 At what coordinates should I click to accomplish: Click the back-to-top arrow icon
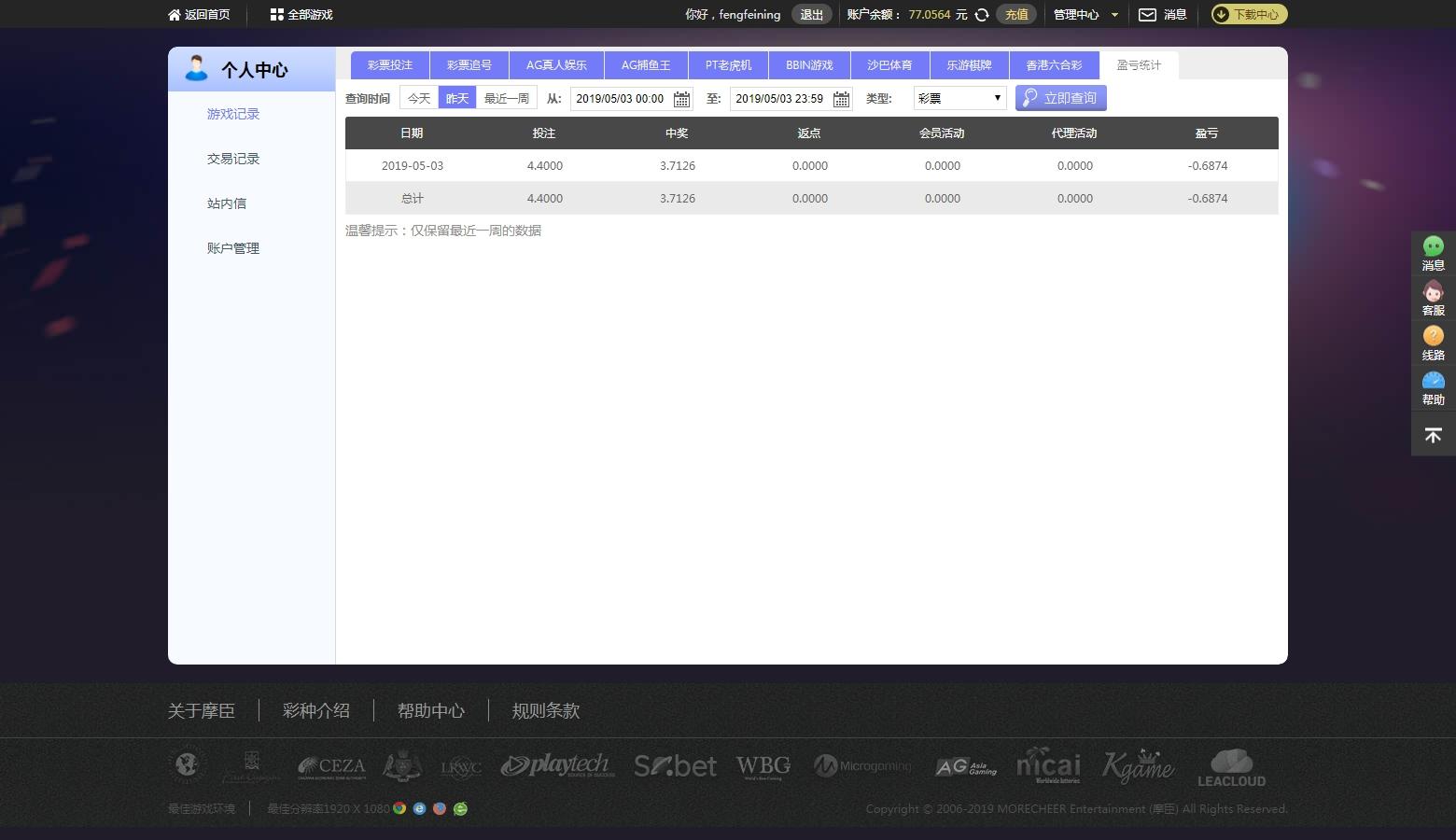1433,435
